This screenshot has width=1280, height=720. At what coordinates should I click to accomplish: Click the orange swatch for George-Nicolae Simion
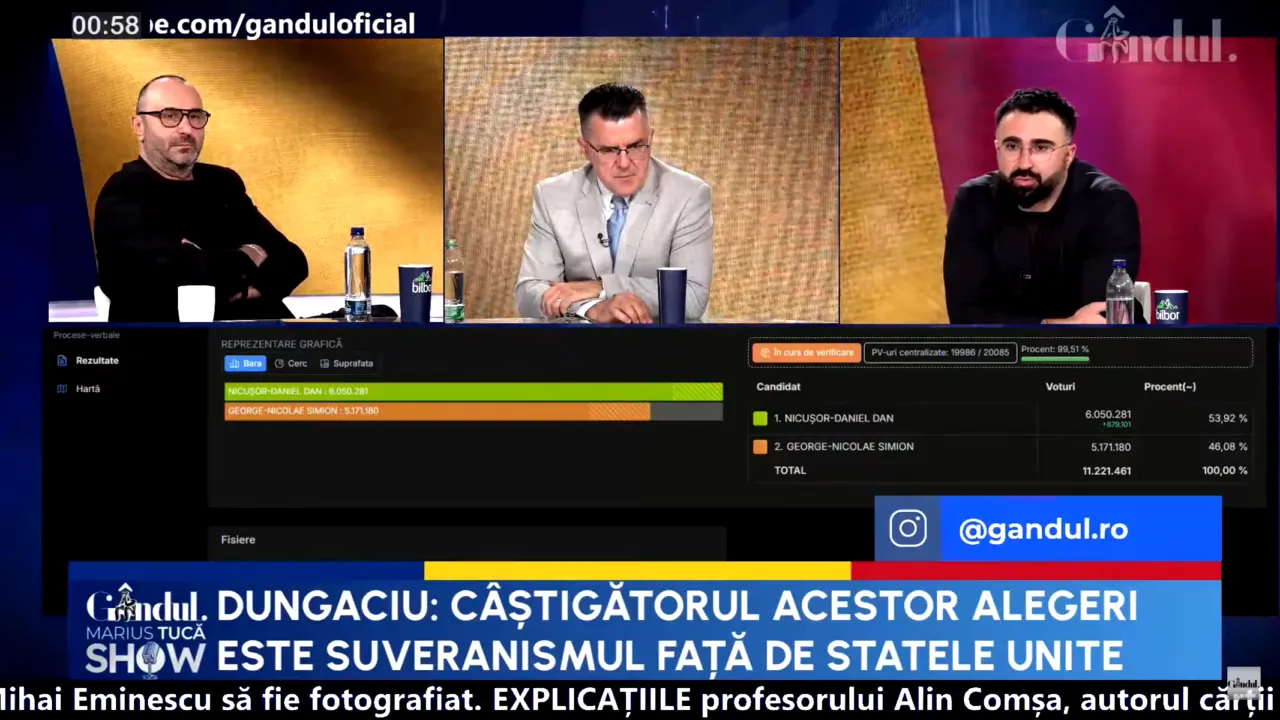pyautogui.click(x=760, y=447)
